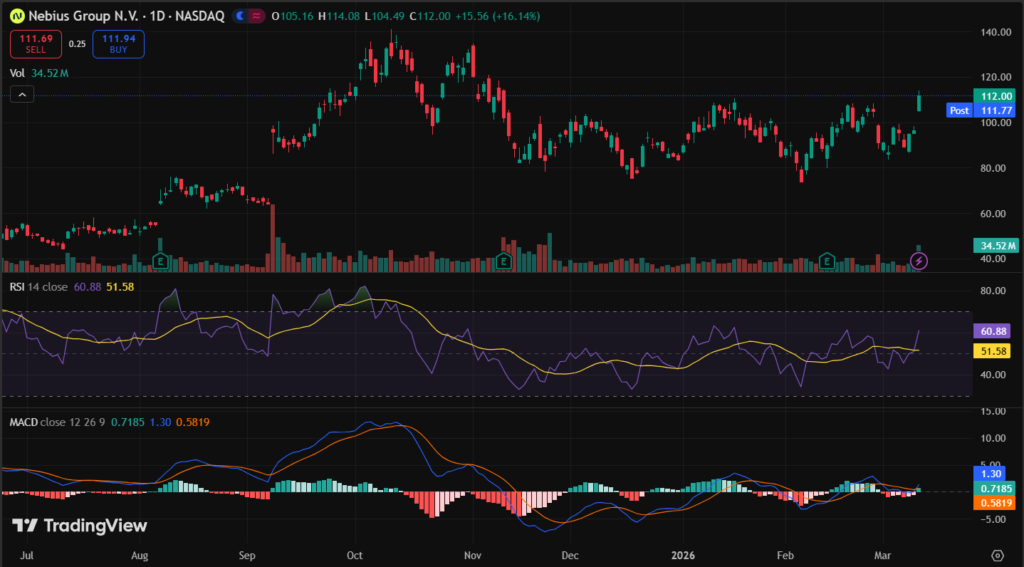The width and height of the screenshot is (1024, 567).
Task: Open the August earnings E marker
Action: click(159, 261)
